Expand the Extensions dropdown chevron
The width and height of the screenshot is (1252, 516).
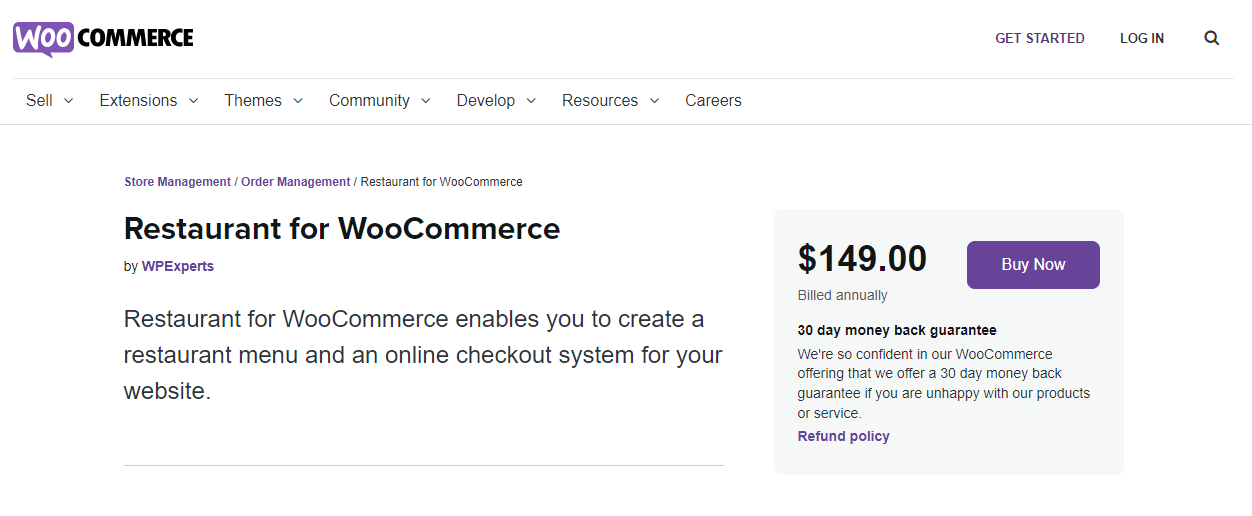tap(193, 101)
